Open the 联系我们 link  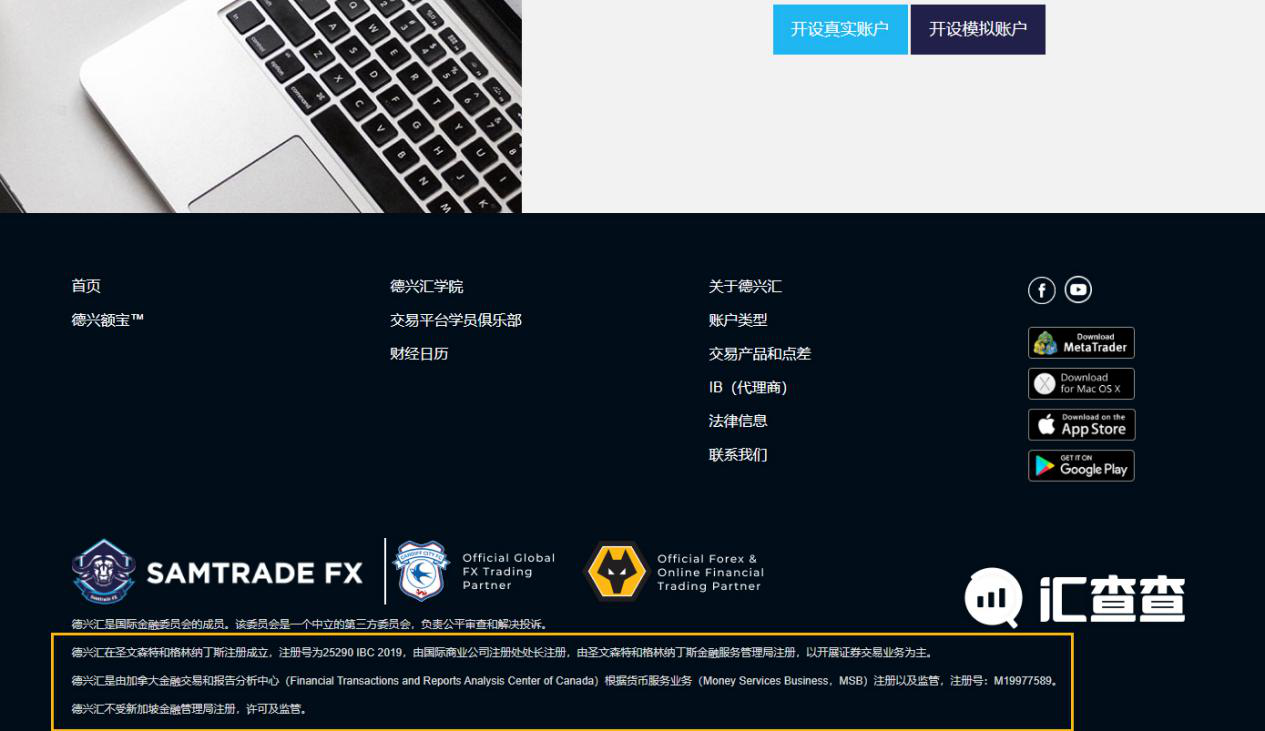click(x=738, y=454)
